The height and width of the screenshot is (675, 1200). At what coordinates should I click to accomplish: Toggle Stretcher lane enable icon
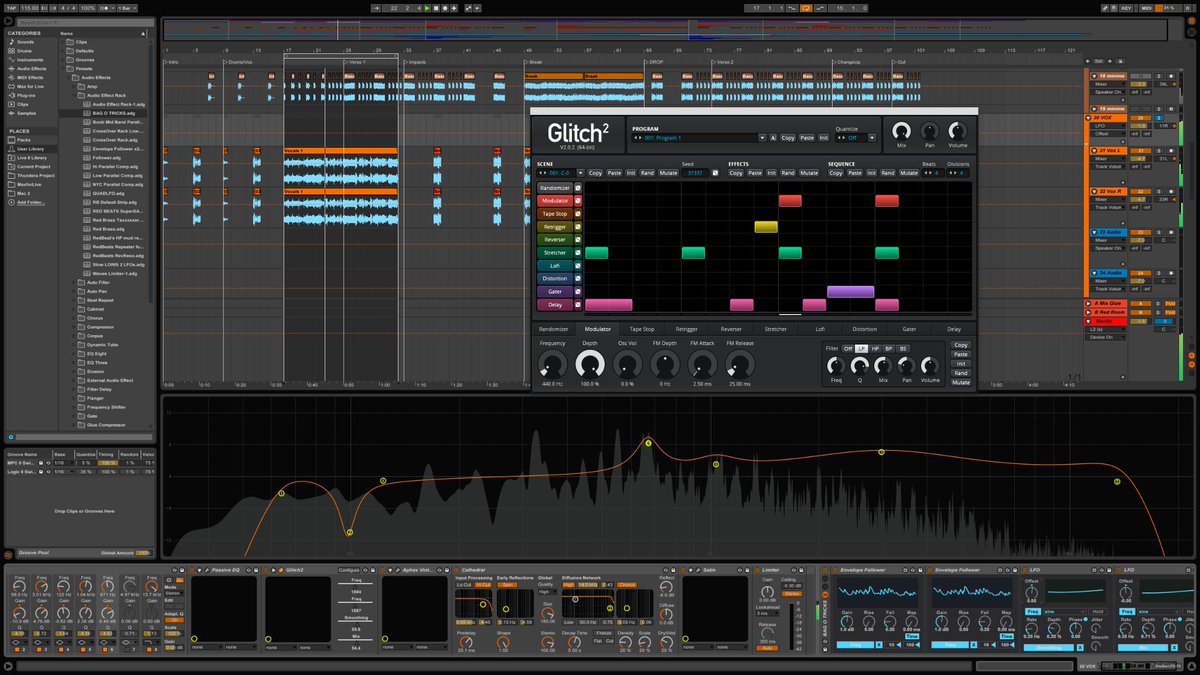(577, 252)
